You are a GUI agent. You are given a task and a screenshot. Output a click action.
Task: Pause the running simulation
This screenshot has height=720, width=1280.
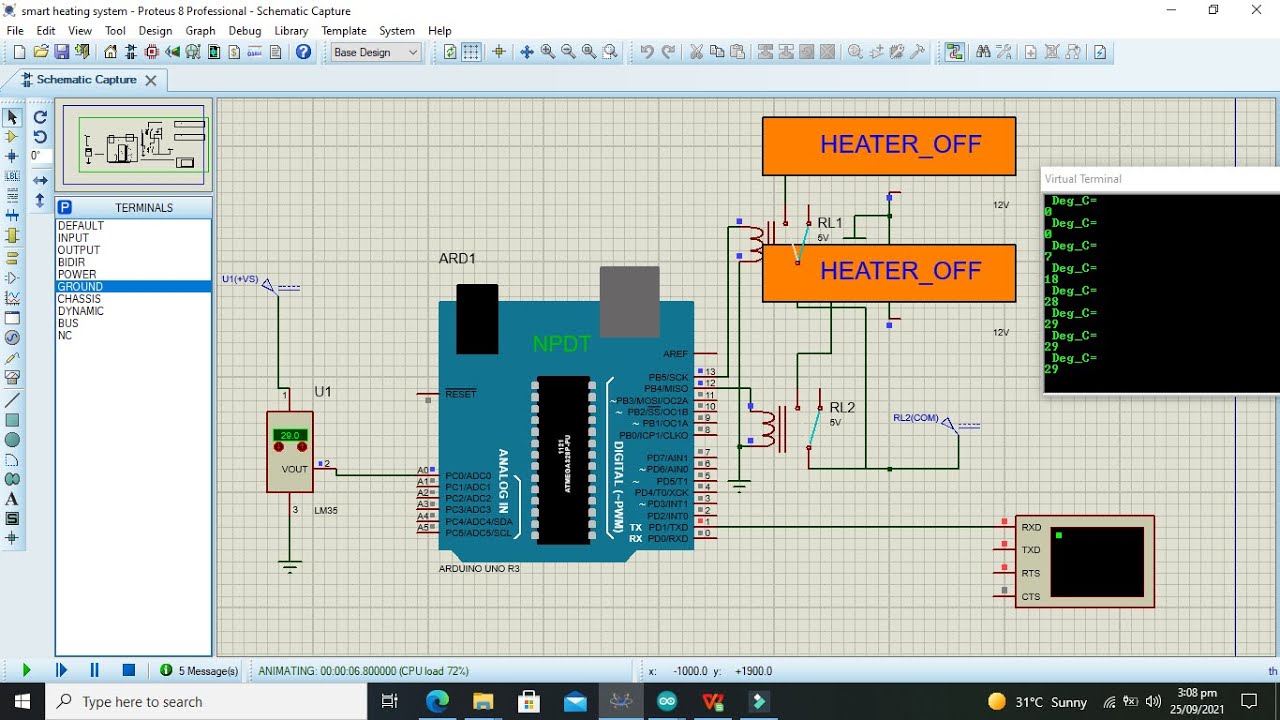click(x=95, y=670)
